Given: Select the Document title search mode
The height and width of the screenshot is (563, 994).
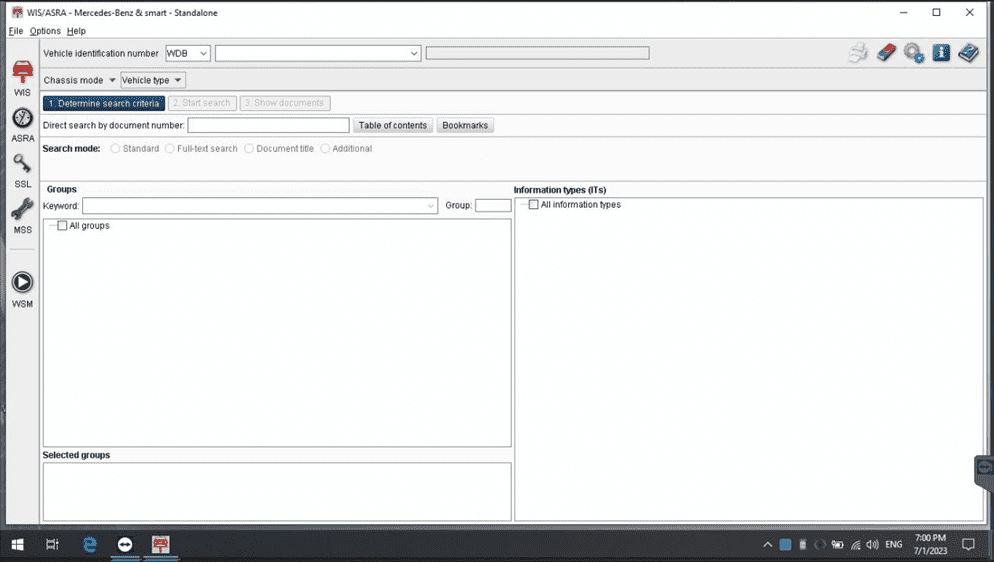Looking at the screenshot, I should tap(248, 148).
